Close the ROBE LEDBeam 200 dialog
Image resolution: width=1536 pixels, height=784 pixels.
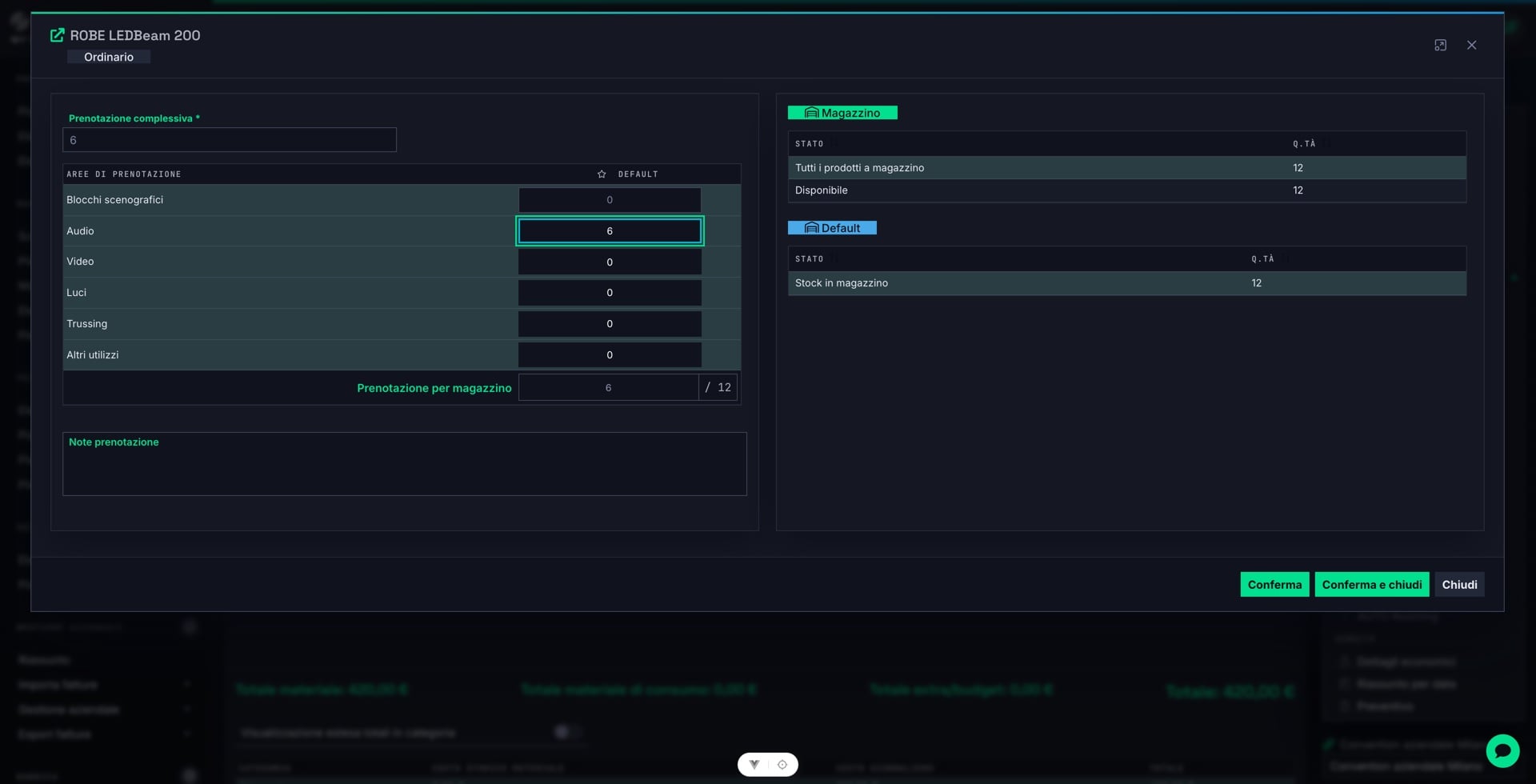pyautogui.click(x=1471, y=46)
